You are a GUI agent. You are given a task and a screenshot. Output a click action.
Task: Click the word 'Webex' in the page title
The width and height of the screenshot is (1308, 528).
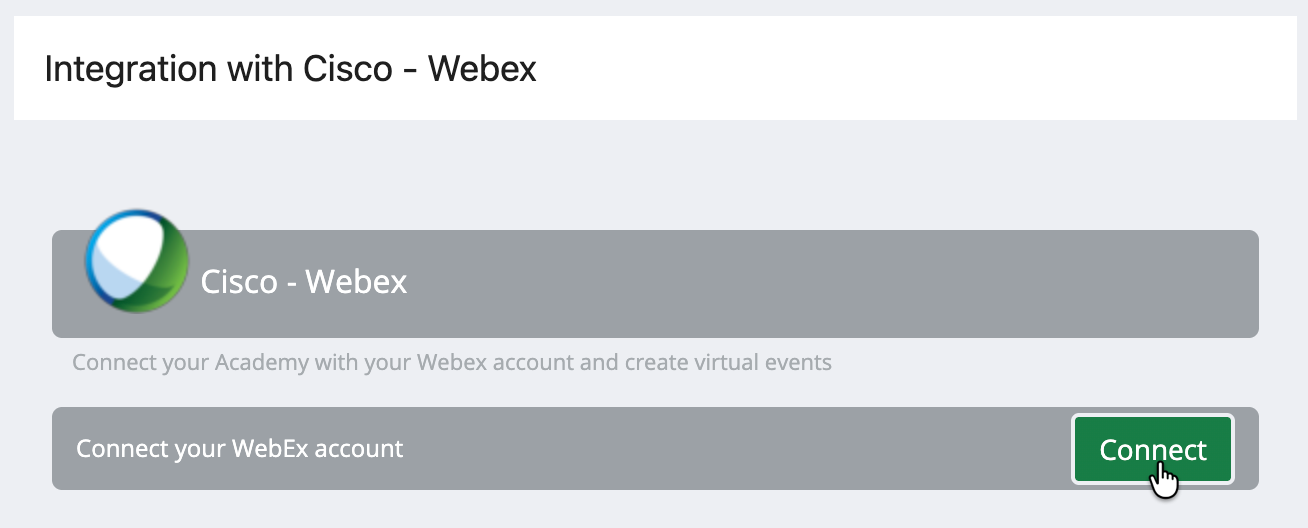(482, 69)
